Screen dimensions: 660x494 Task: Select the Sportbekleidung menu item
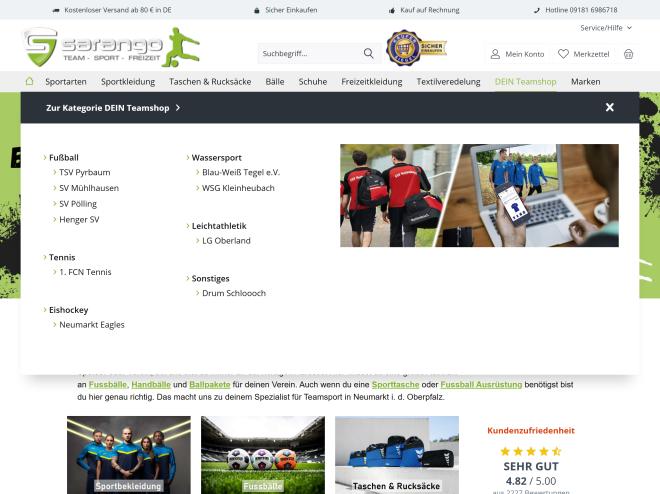point(128,81)
